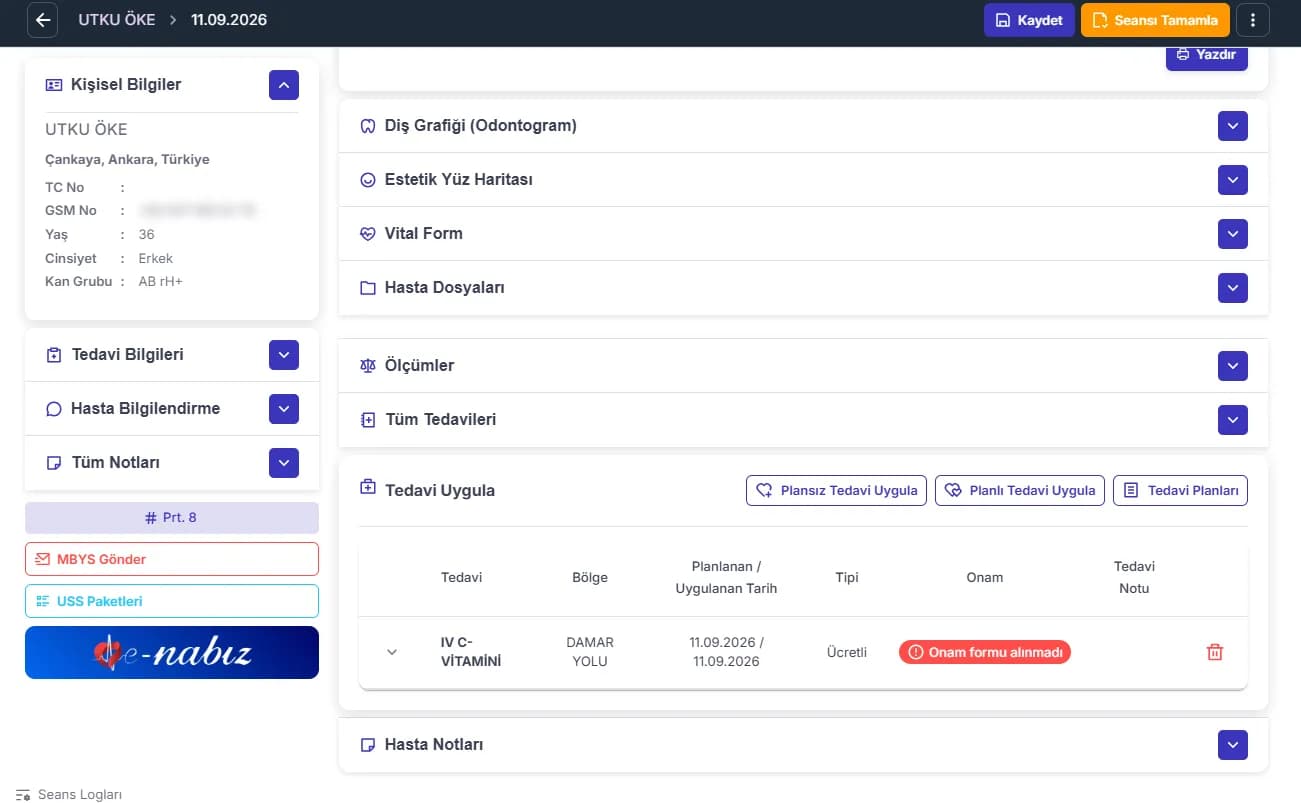Open Seans Logları at bottom left
Viewport: 1301px width, 803px height.
point(70,795)
